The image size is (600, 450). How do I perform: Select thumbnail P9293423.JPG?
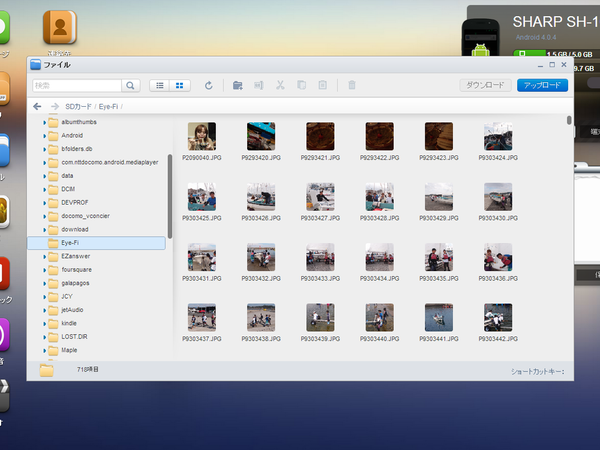pyautogui.click(x=439, y=136)
